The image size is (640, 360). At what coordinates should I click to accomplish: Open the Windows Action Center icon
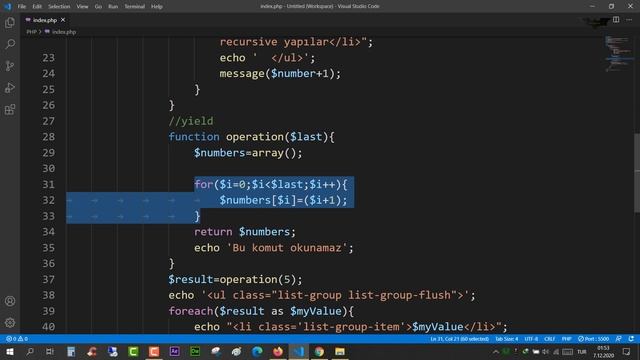[627, 351]
